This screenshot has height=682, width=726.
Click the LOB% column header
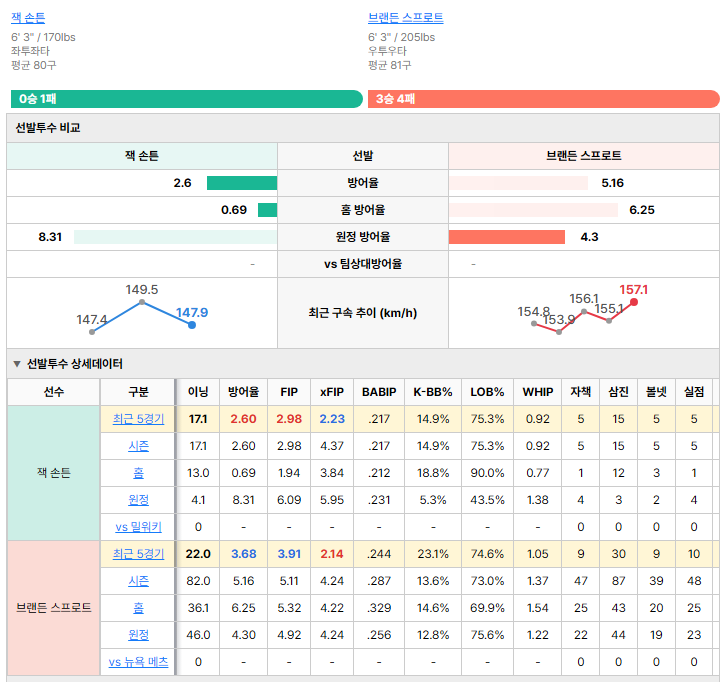tap(488, 392)
